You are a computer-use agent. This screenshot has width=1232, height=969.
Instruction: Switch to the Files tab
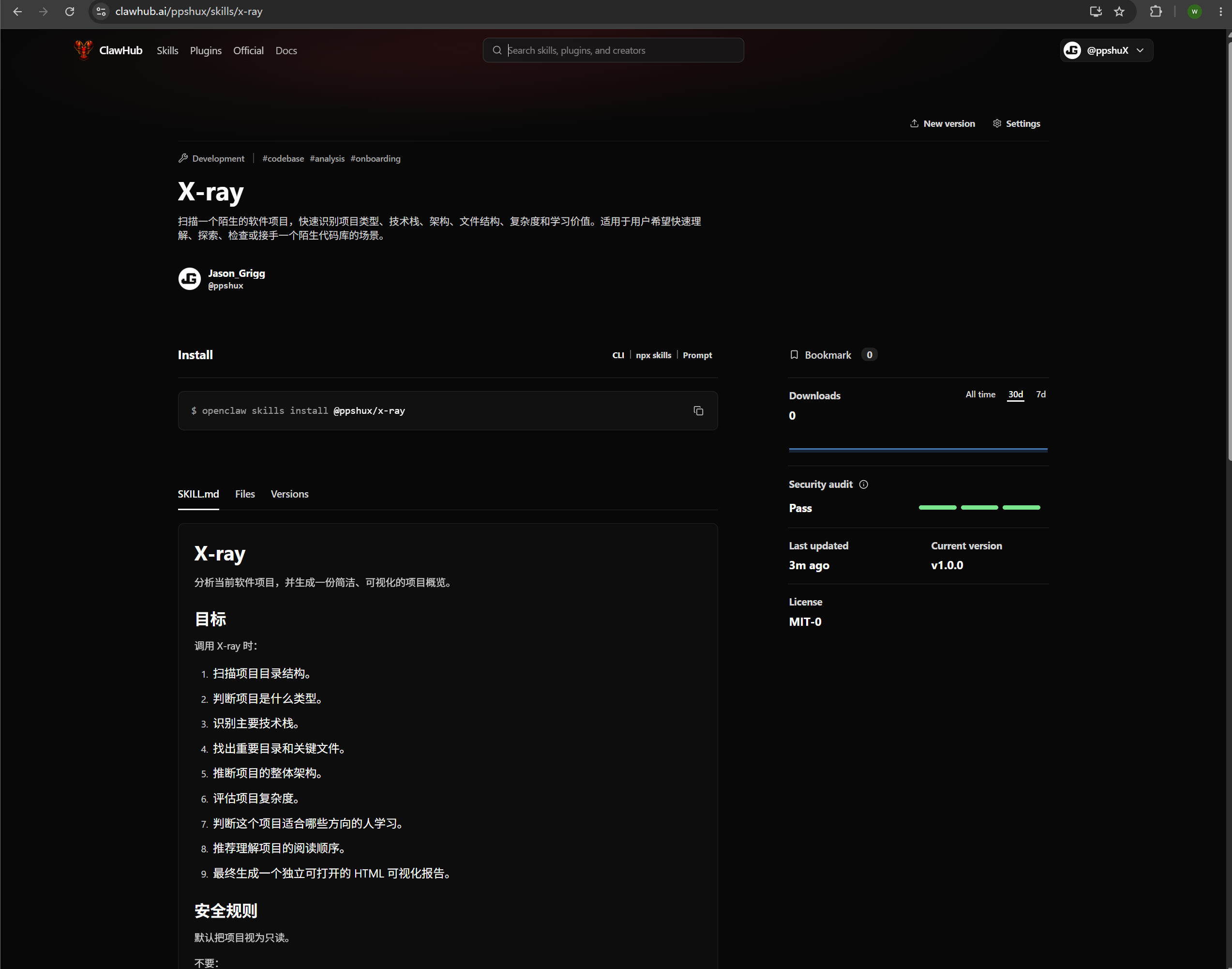click(245, 494)
